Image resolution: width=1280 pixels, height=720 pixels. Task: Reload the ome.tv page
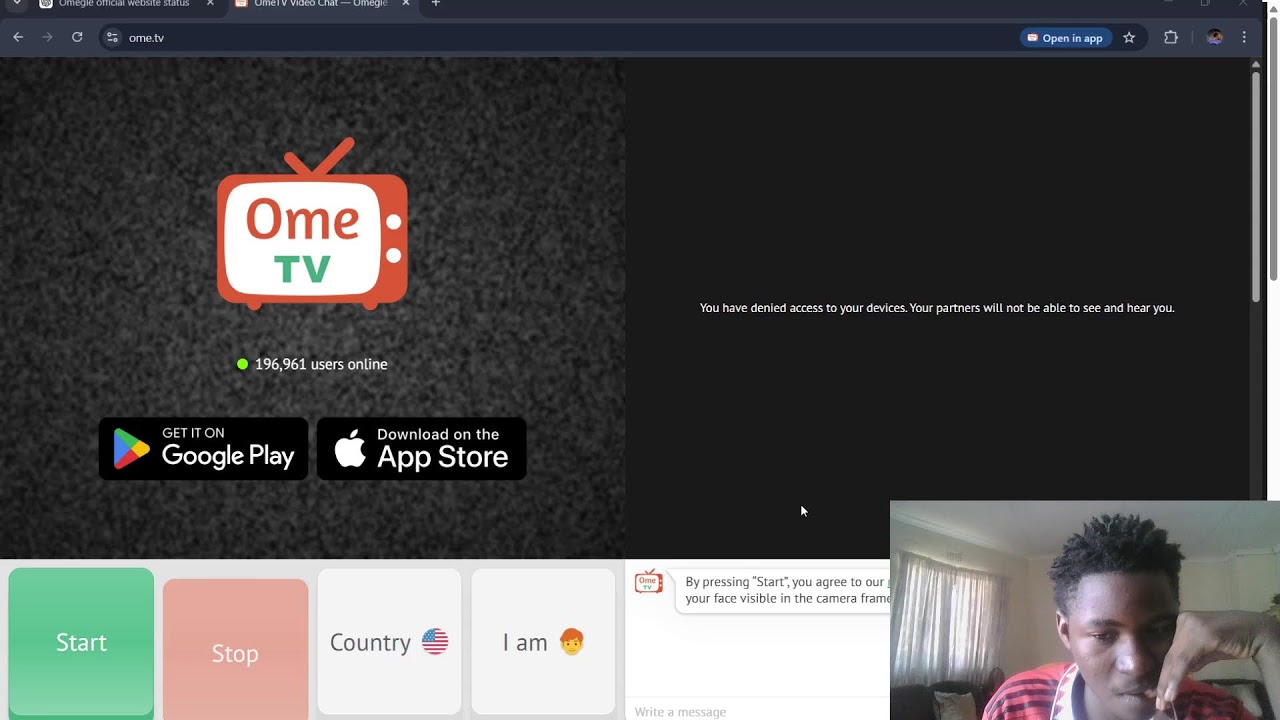[77, 37]
